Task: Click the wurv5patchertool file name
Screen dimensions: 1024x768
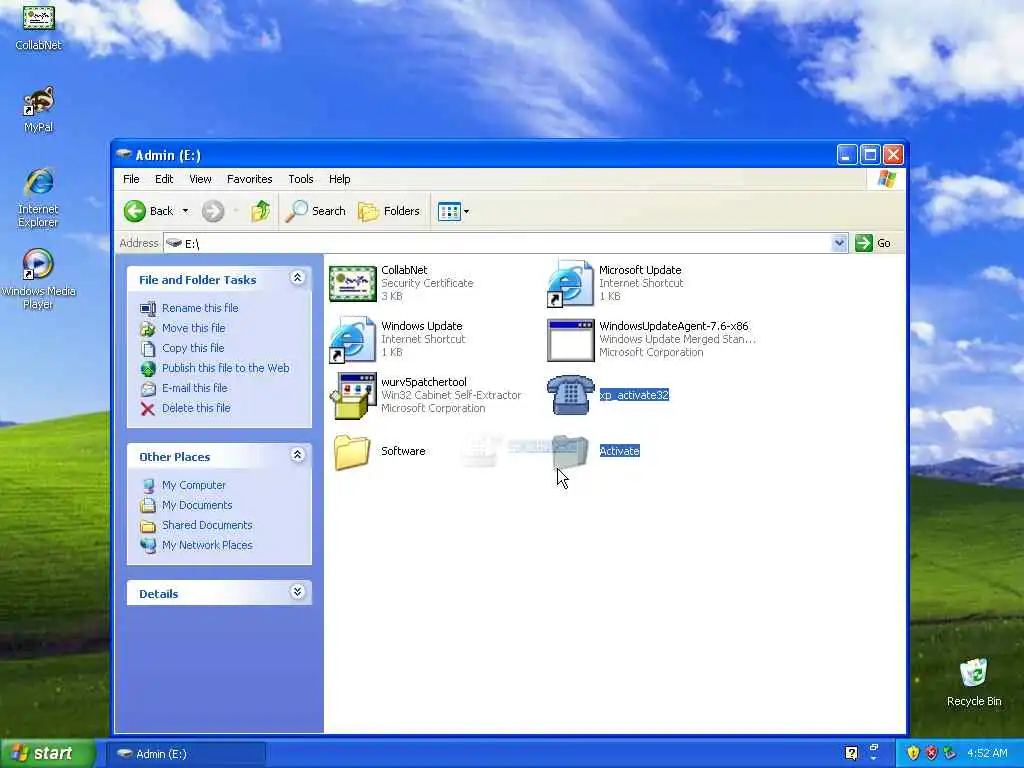Action: tap(424, 382)
